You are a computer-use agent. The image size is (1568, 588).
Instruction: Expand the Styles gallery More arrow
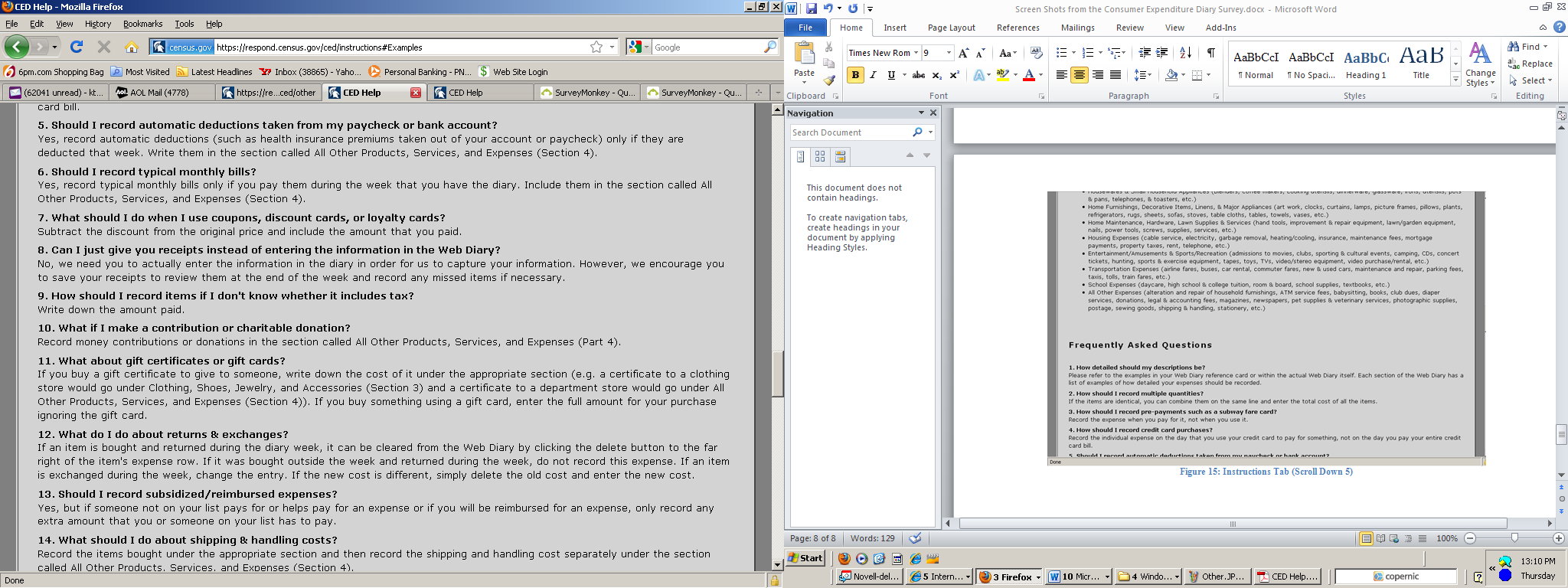point(1455,80)
